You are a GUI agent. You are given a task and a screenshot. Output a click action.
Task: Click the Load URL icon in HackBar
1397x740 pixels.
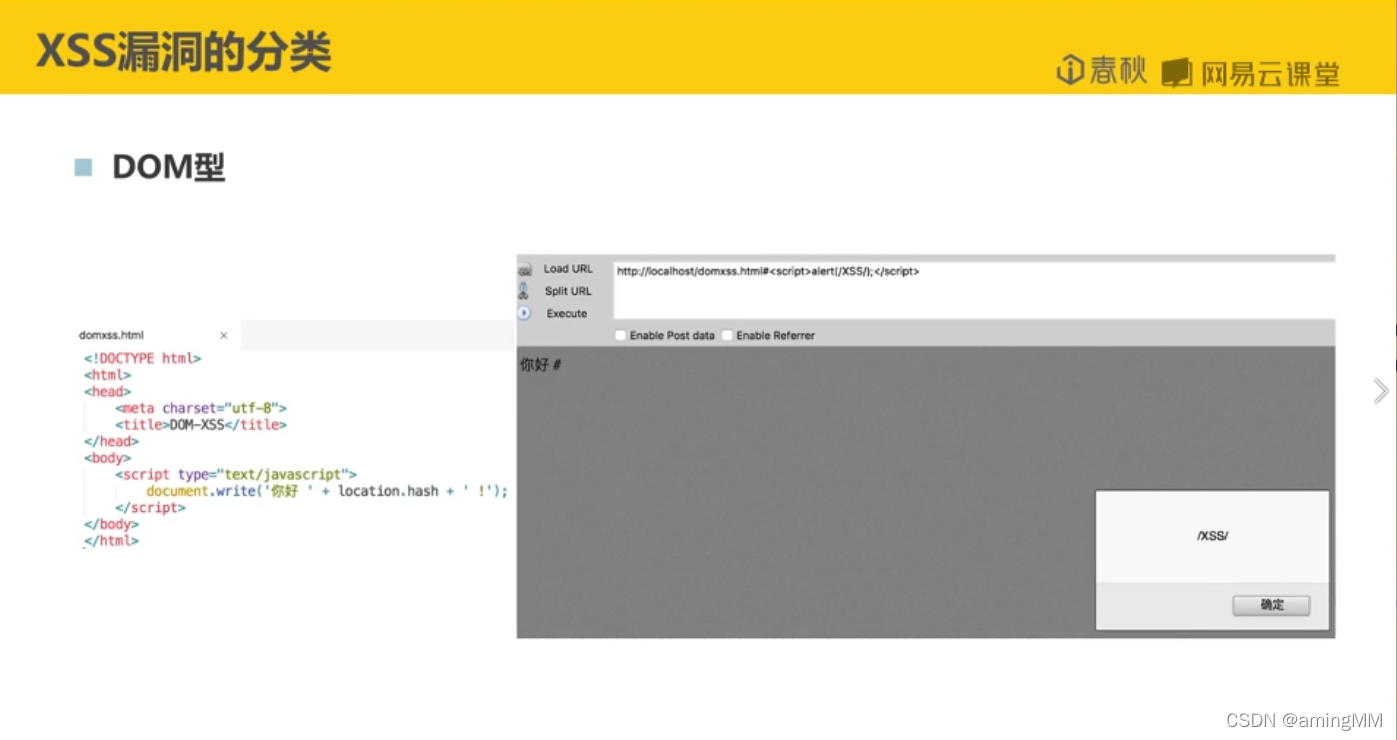point(524,269)
